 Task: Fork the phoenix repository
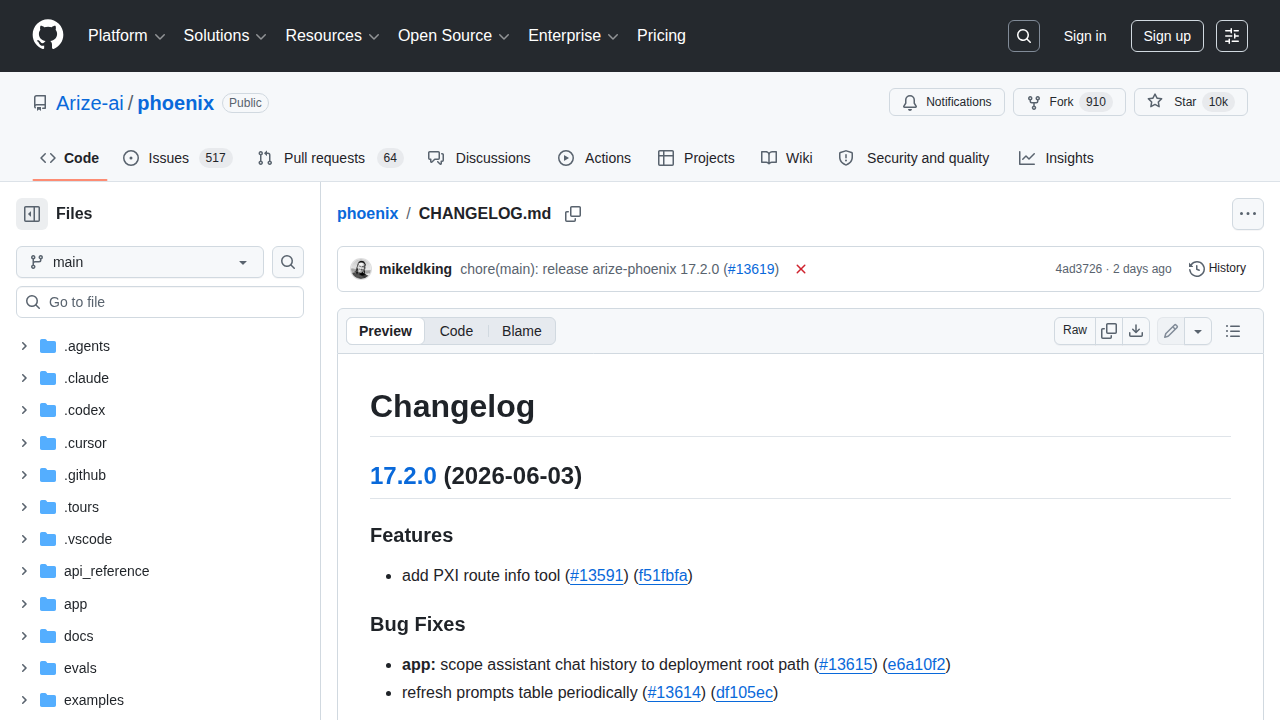pyautogui.click(x=1069, y=102)
